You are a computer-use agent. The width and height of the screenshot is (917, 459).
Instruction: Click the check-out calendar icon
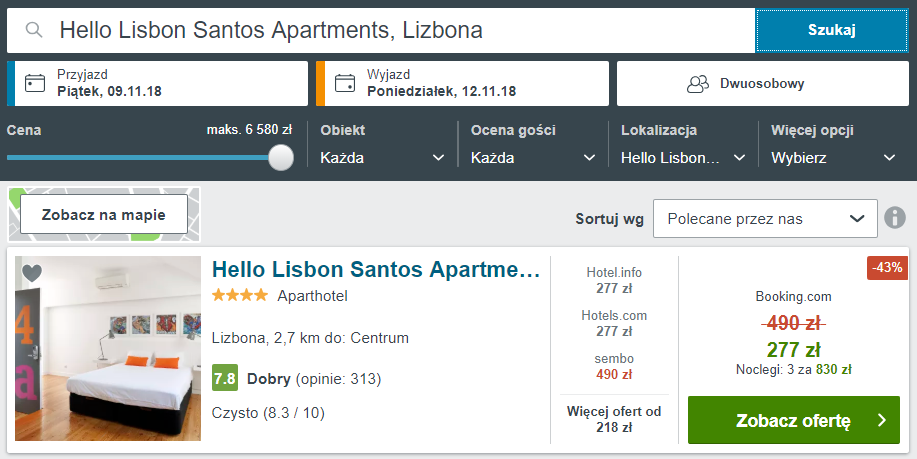click(x=345, y=83)
